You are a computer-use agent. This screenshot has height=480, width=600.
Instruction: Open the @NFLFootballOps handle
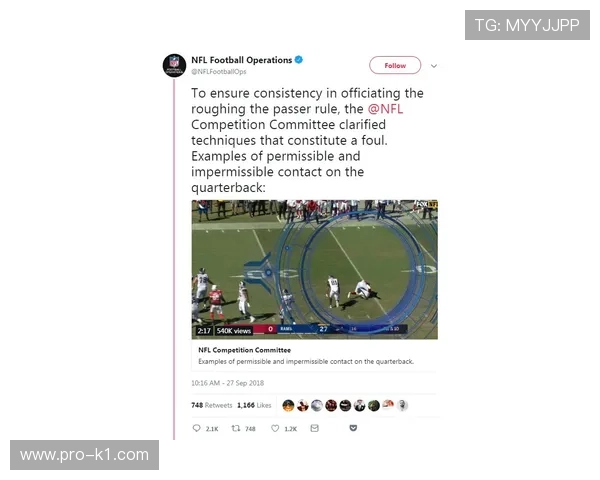219,72
